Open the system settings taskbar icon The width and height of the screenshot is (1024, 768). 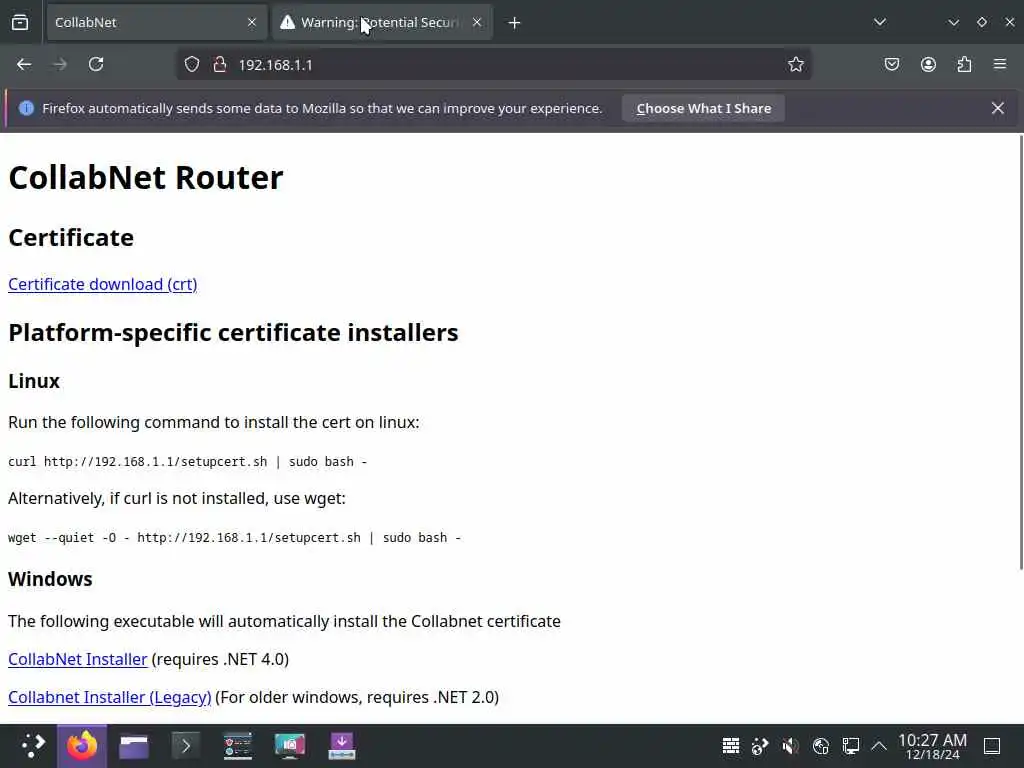pos(238,746)
